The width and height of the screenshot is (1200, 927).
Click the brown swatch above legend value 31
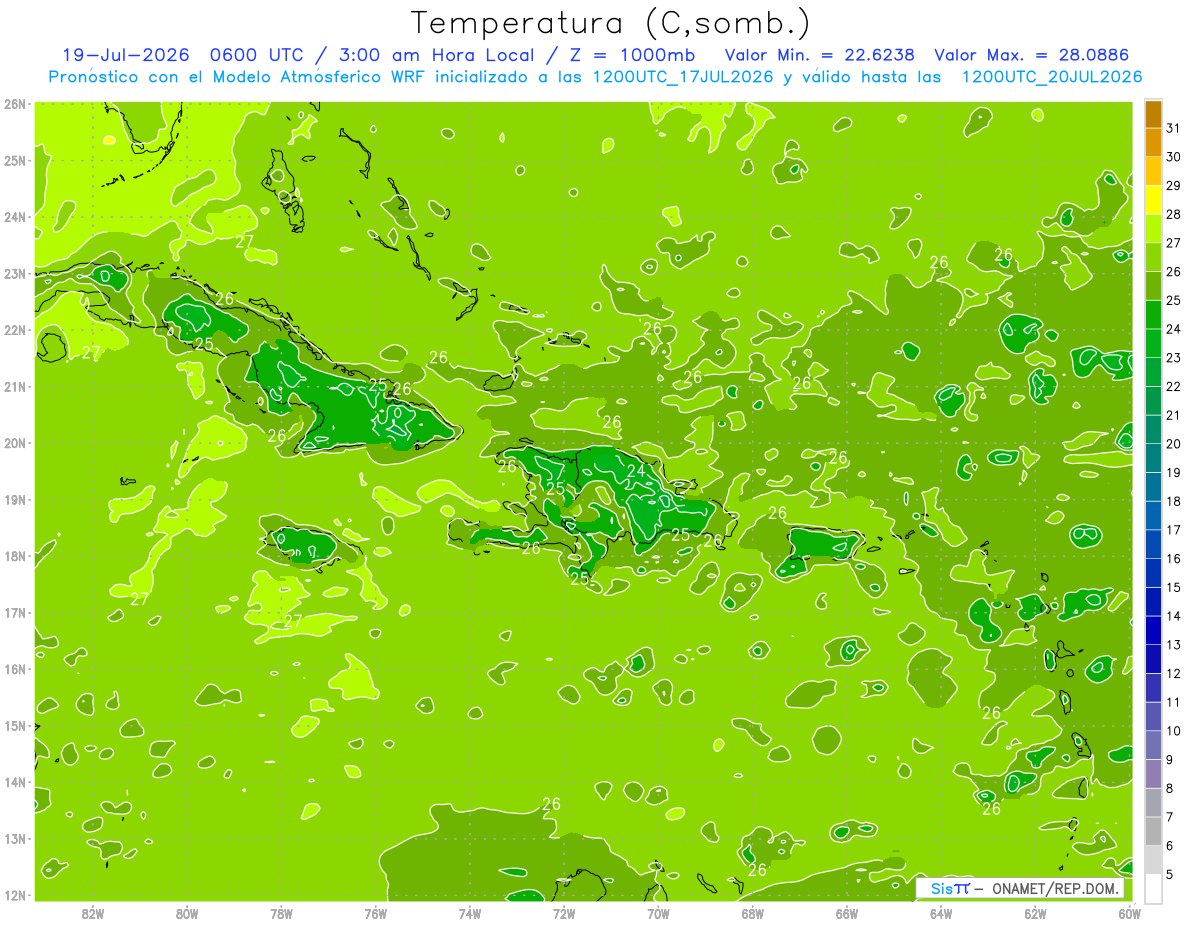click(1153, 114)
